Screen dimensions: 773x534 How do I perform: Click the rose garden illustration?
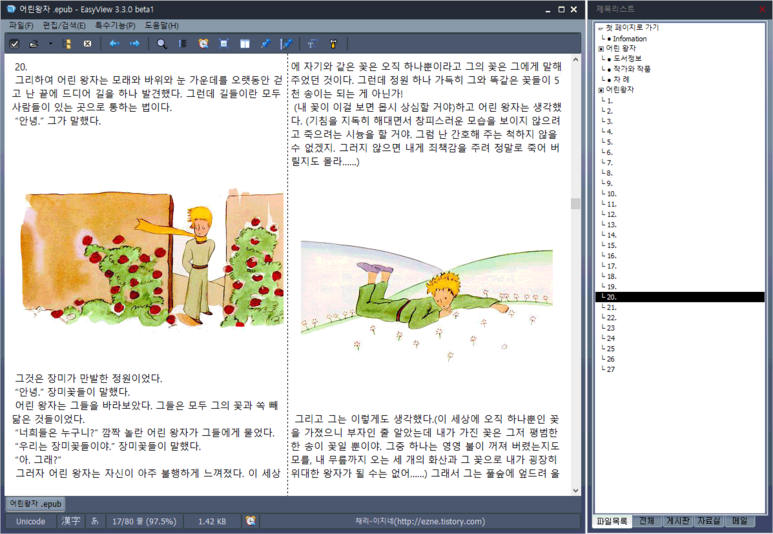[x=152, y=258]
